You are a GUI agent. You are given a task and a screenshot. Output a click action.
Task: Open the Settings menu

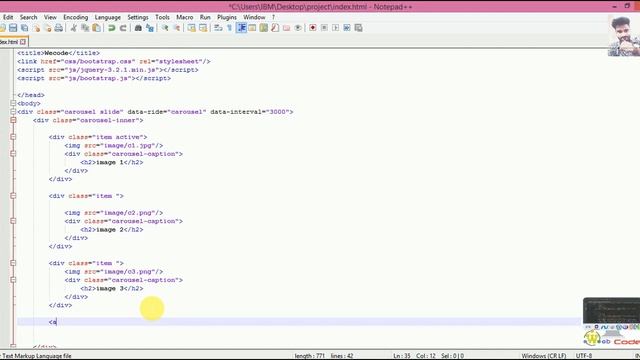click(138, 17)
